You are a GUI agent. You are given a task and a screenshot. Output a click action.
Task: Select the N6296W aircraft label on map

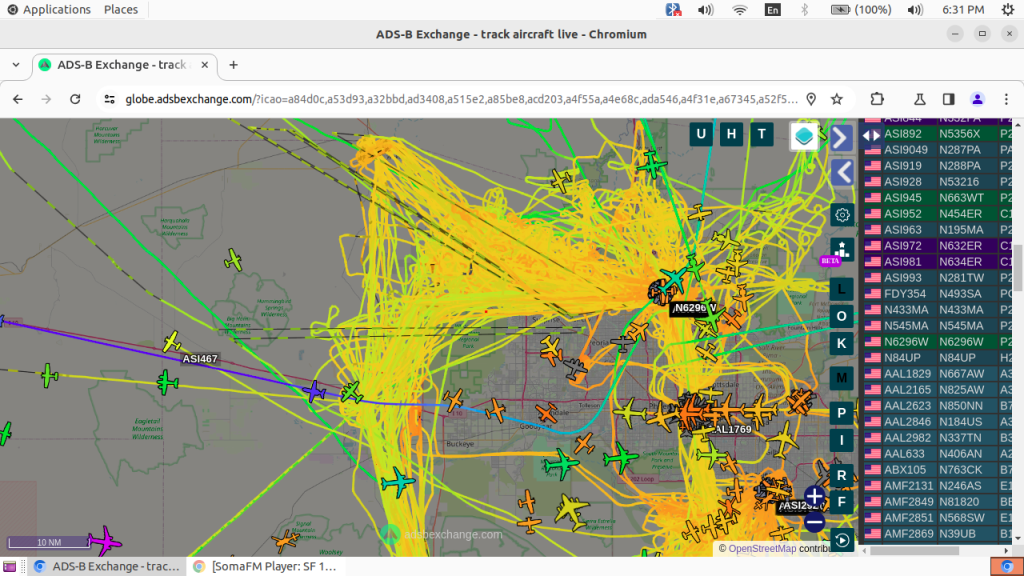pyautogui.click(x=695, y=308)
